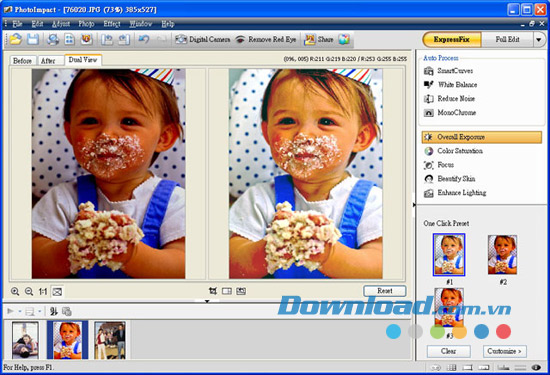
Task: Click the Save floppy disk icon
Action: tap(33, 39)
